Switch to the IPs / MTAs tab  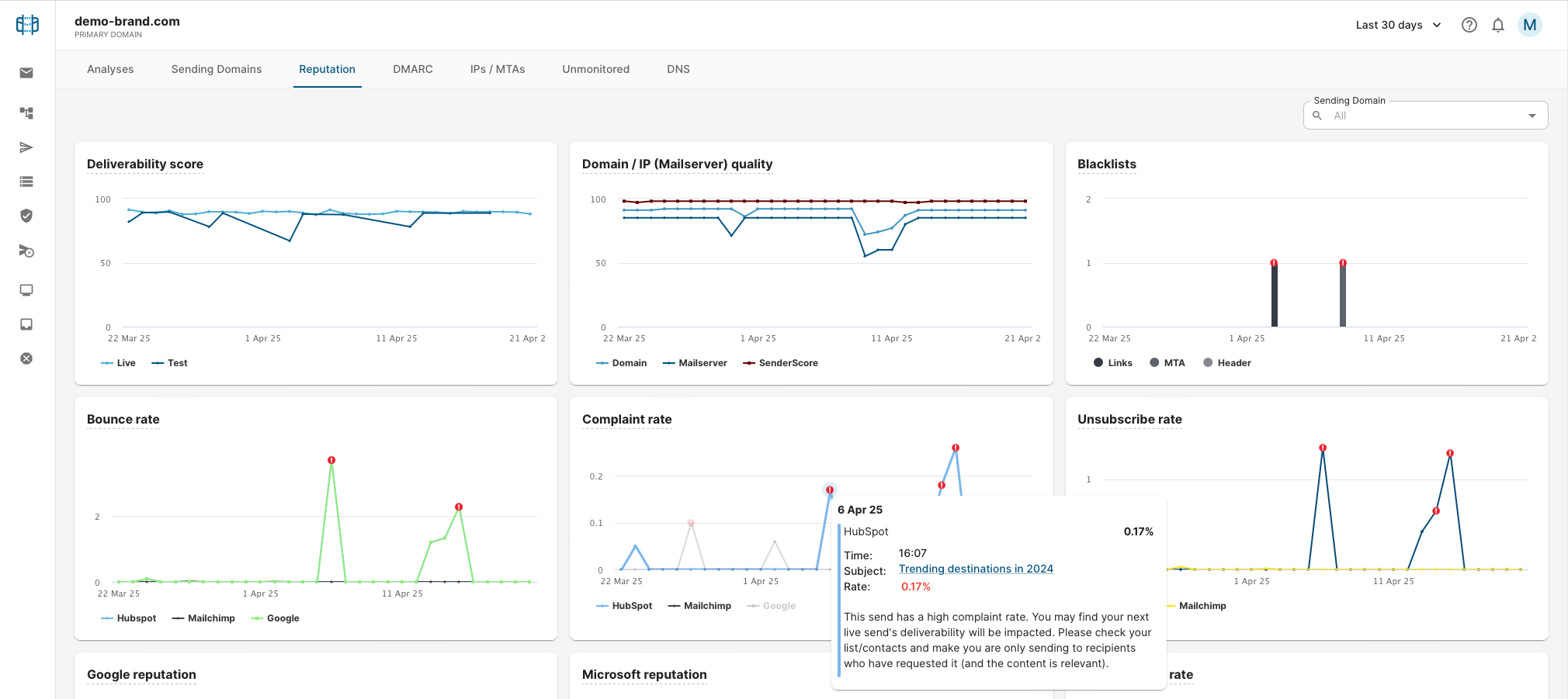(498, 69)
